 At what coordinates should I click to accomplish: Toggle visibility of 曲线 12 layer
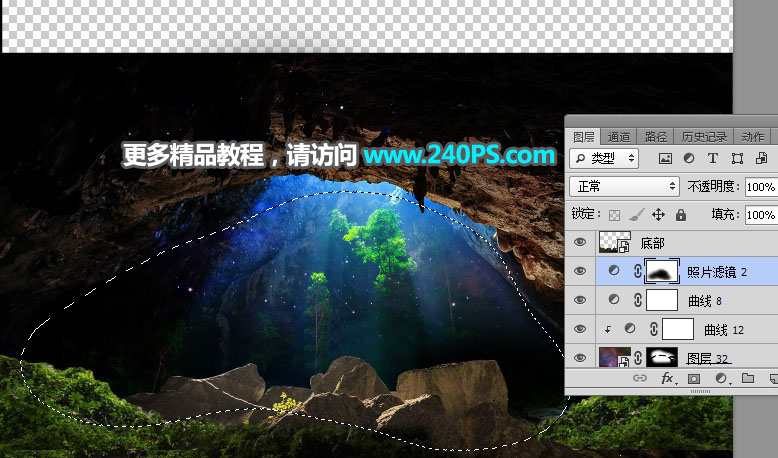pos(580,328)
